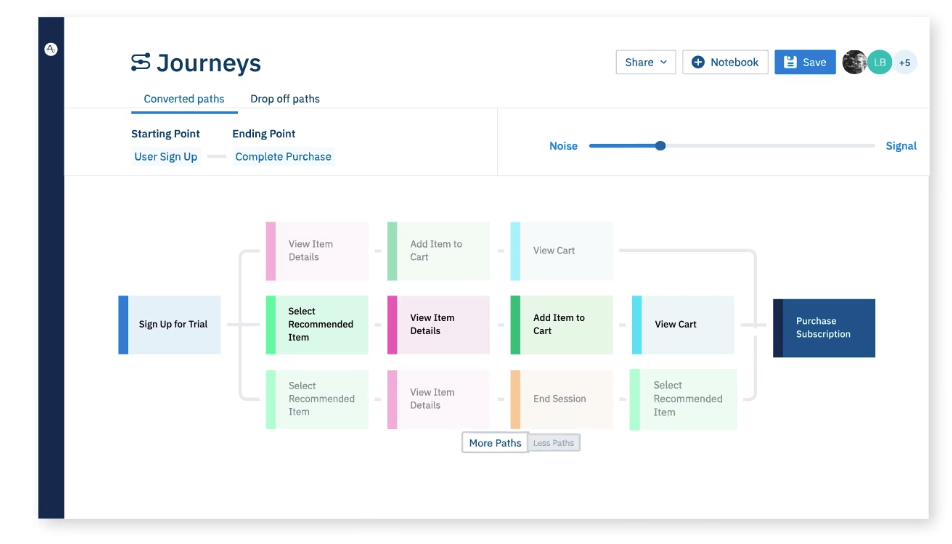The image size is (952, 544).
Task: Switch to the Drop off paths tab
Action: 285,99
